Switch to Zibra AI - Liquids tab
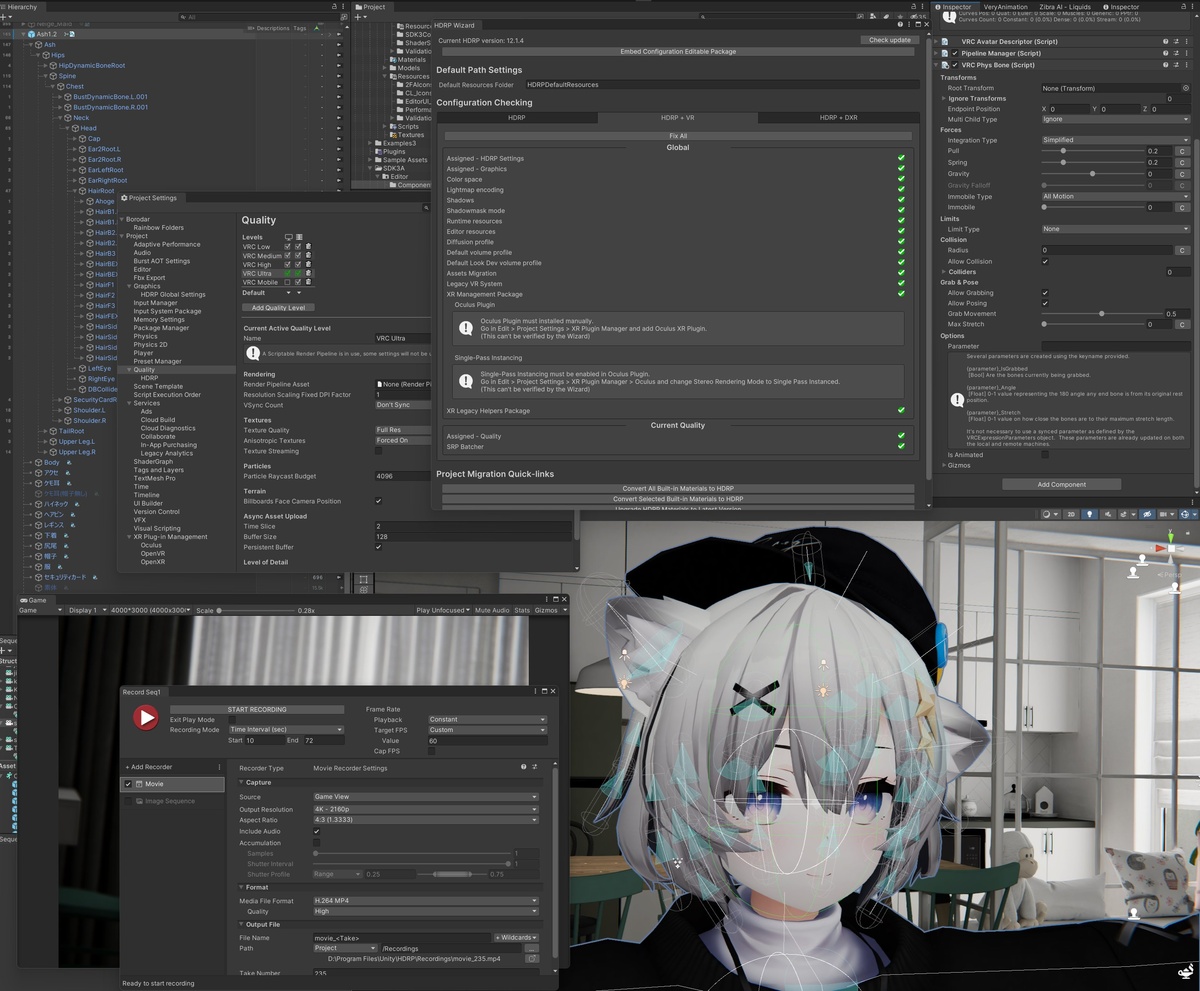1200x991 pixels. coord(1066,7)
